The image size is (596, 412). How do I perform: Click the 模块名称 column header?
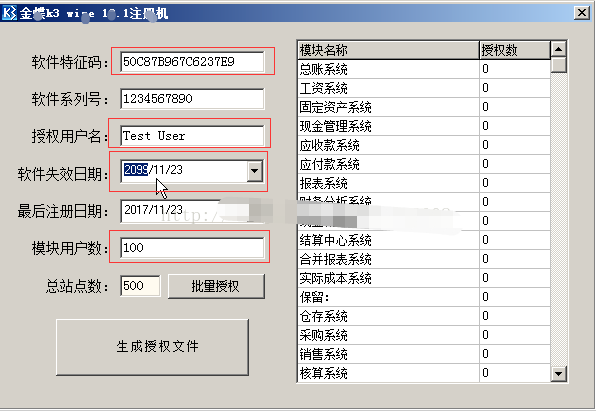tap(388, 50)
